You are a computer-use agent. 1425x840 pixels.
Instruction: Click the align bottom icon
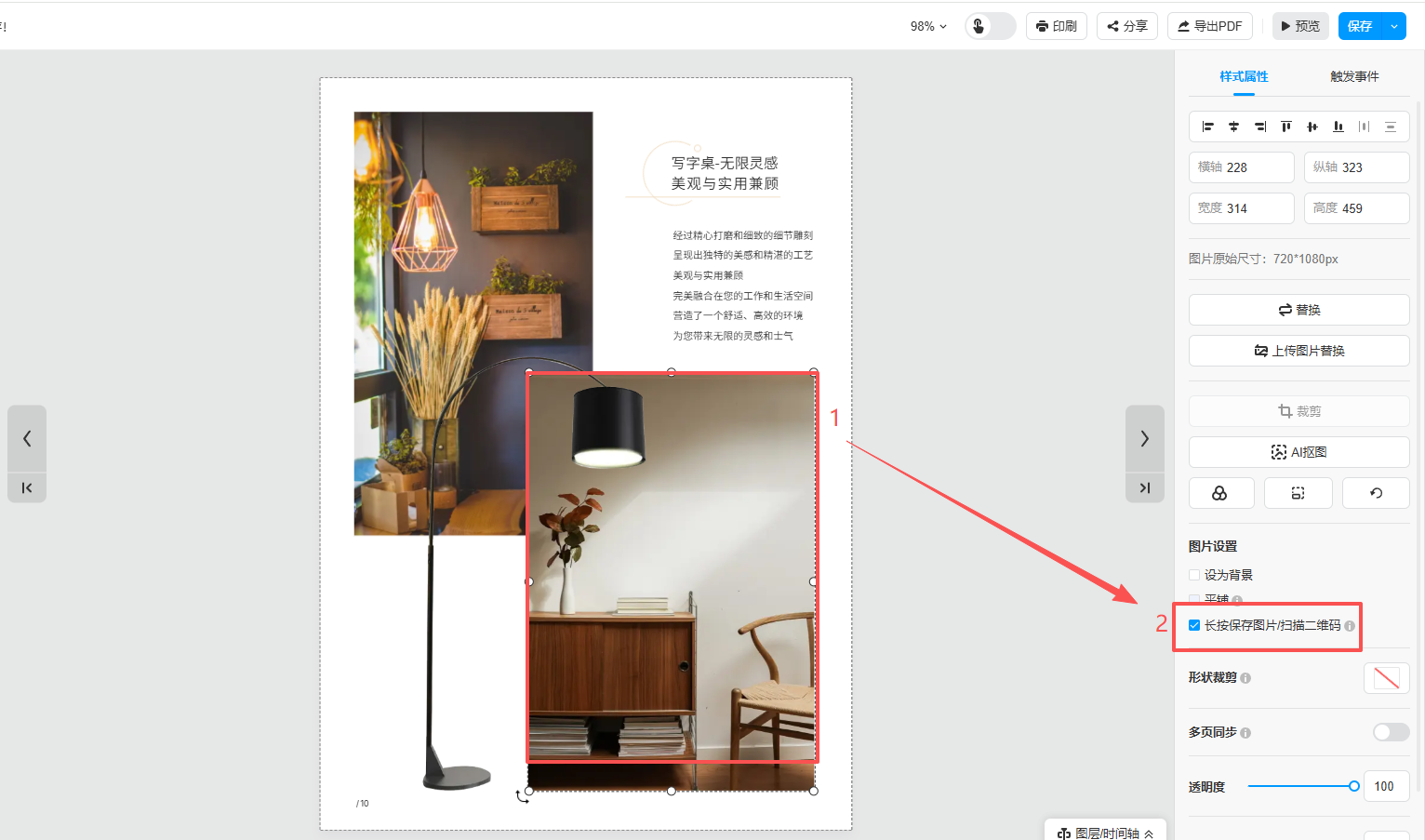pyautogui.click(x=1338, y=127)
